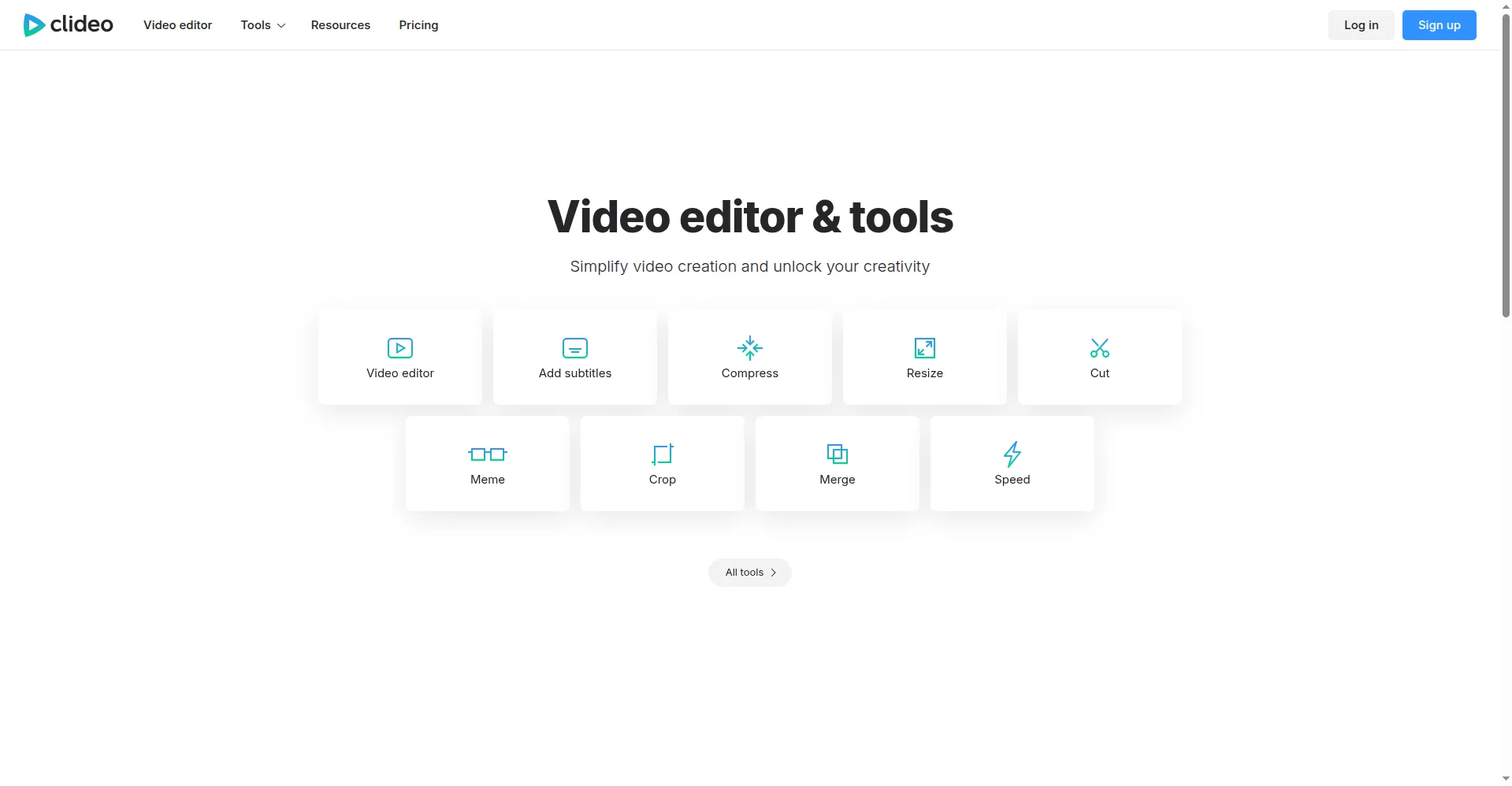This screenshot has height=786, width=1512.
Task: Select the Add subtitles icon
Action: pos(575,347)
